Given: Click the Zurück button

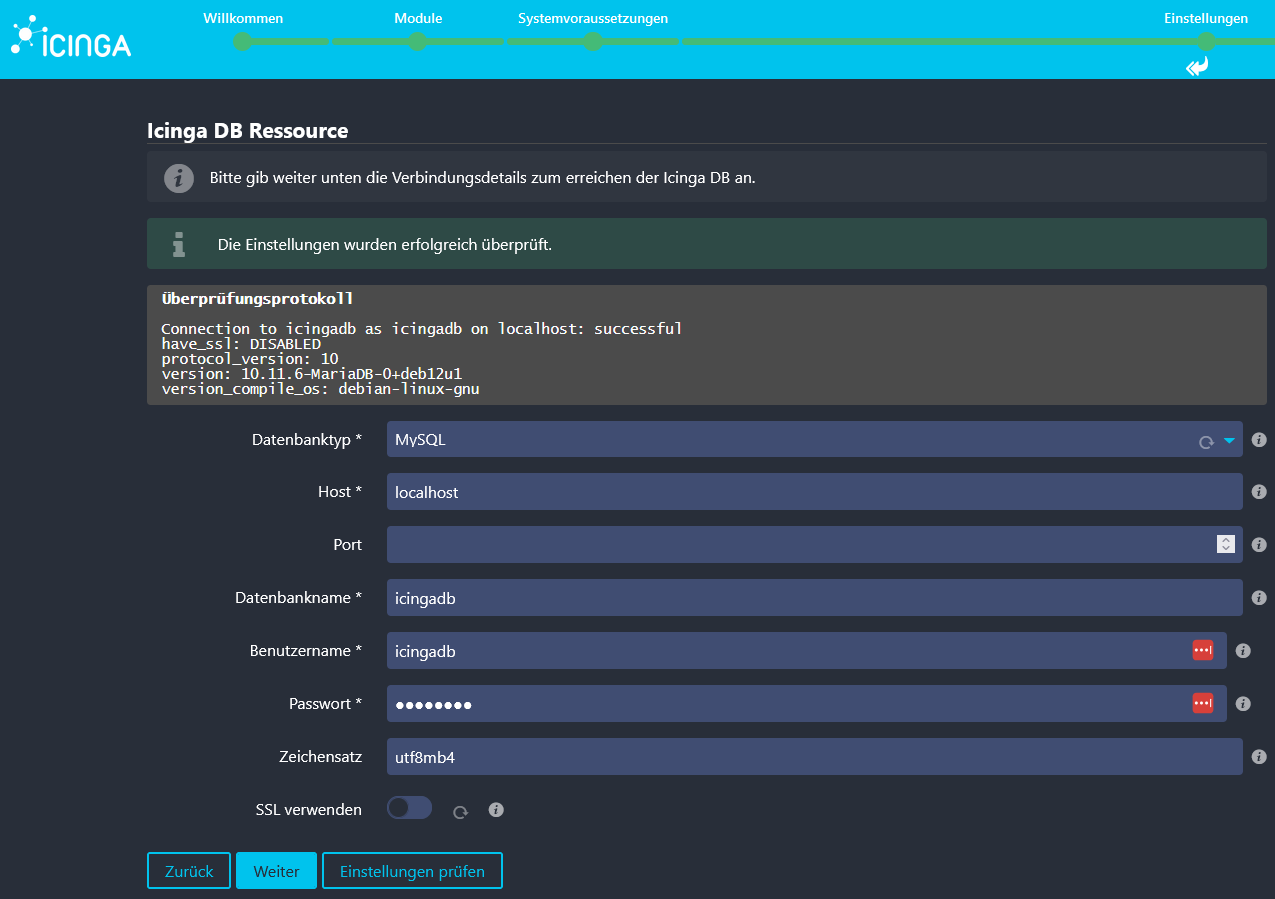Looking at the screenshot, I should coord(189,871).
